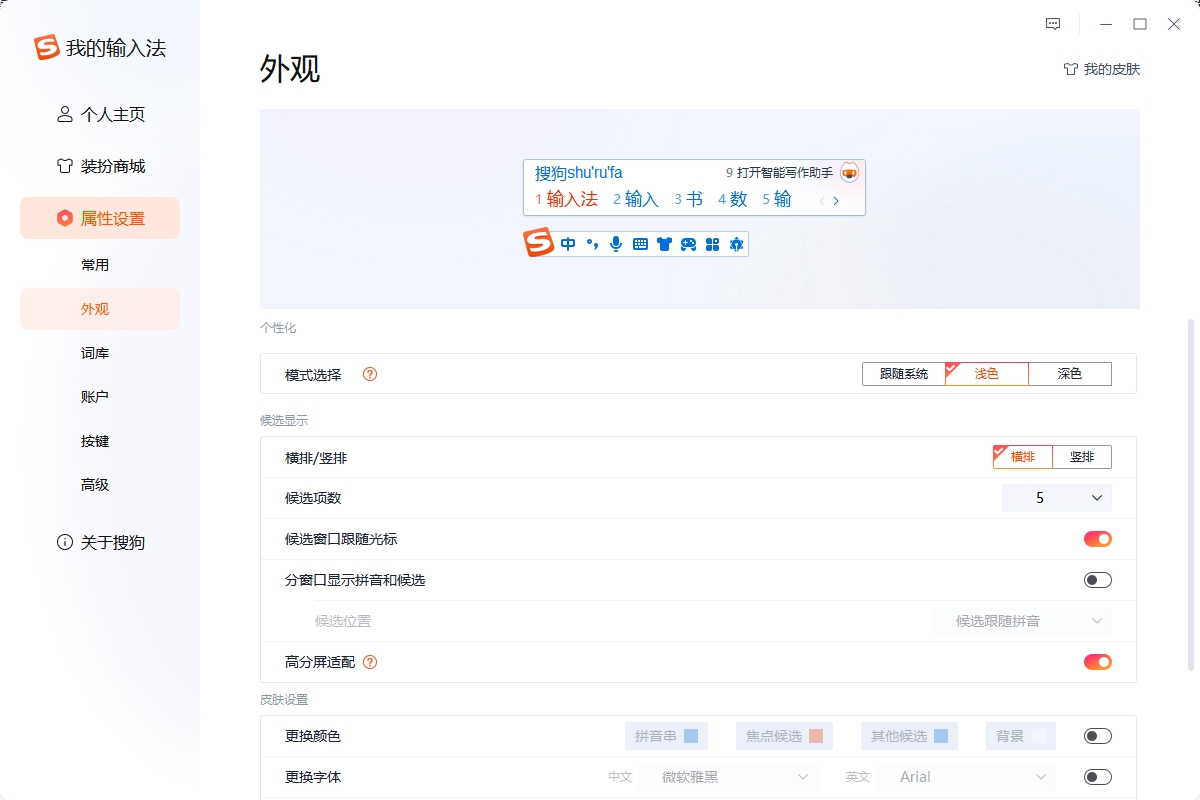The height and width of the screenshot is (800, 1200).
Task: Click the gamepad icon in preview bar
Action: click(x=688, y=244)
